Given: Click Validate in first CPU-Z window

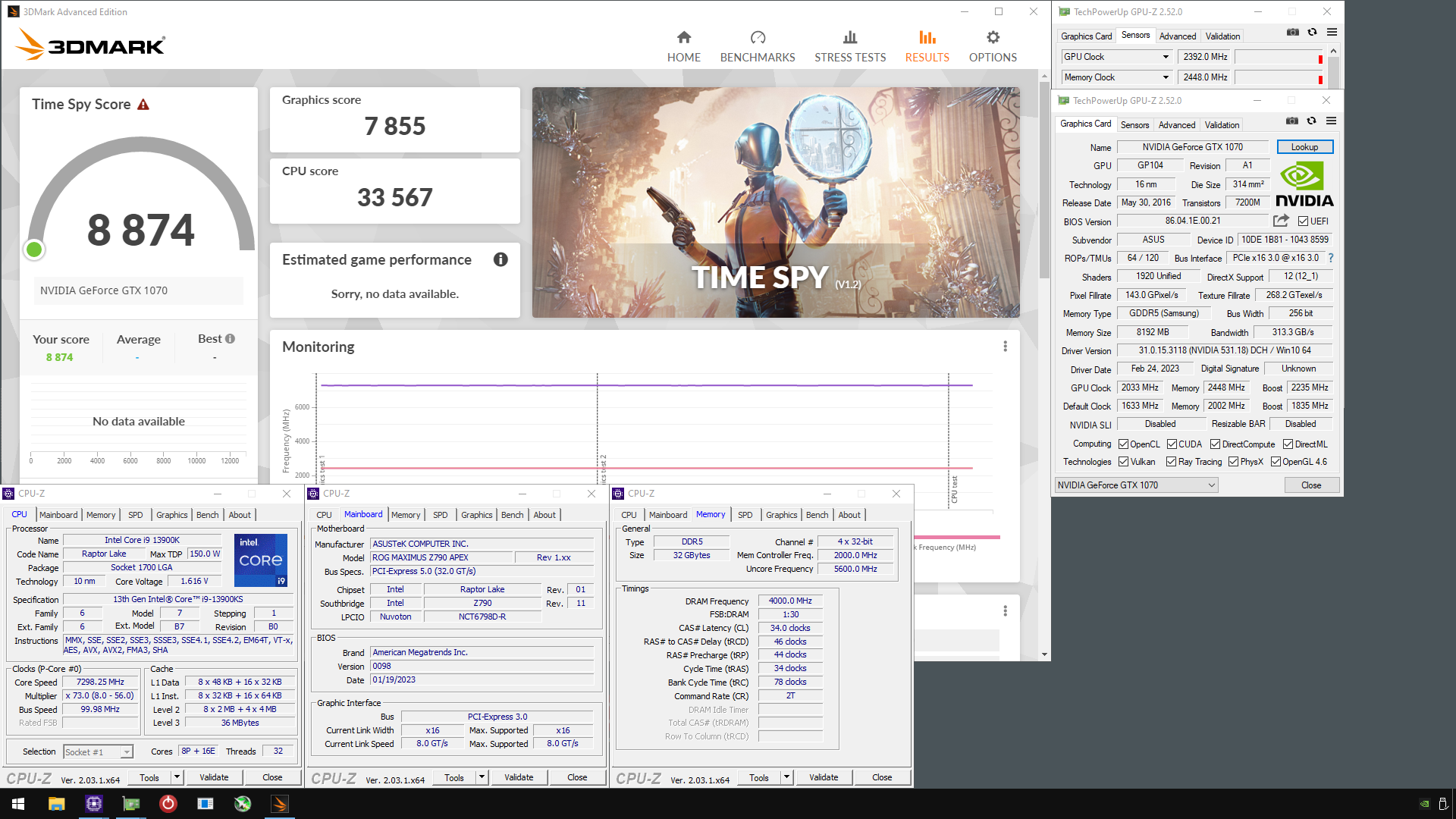Looking at the screenshot, I should [x=214, y=777].
